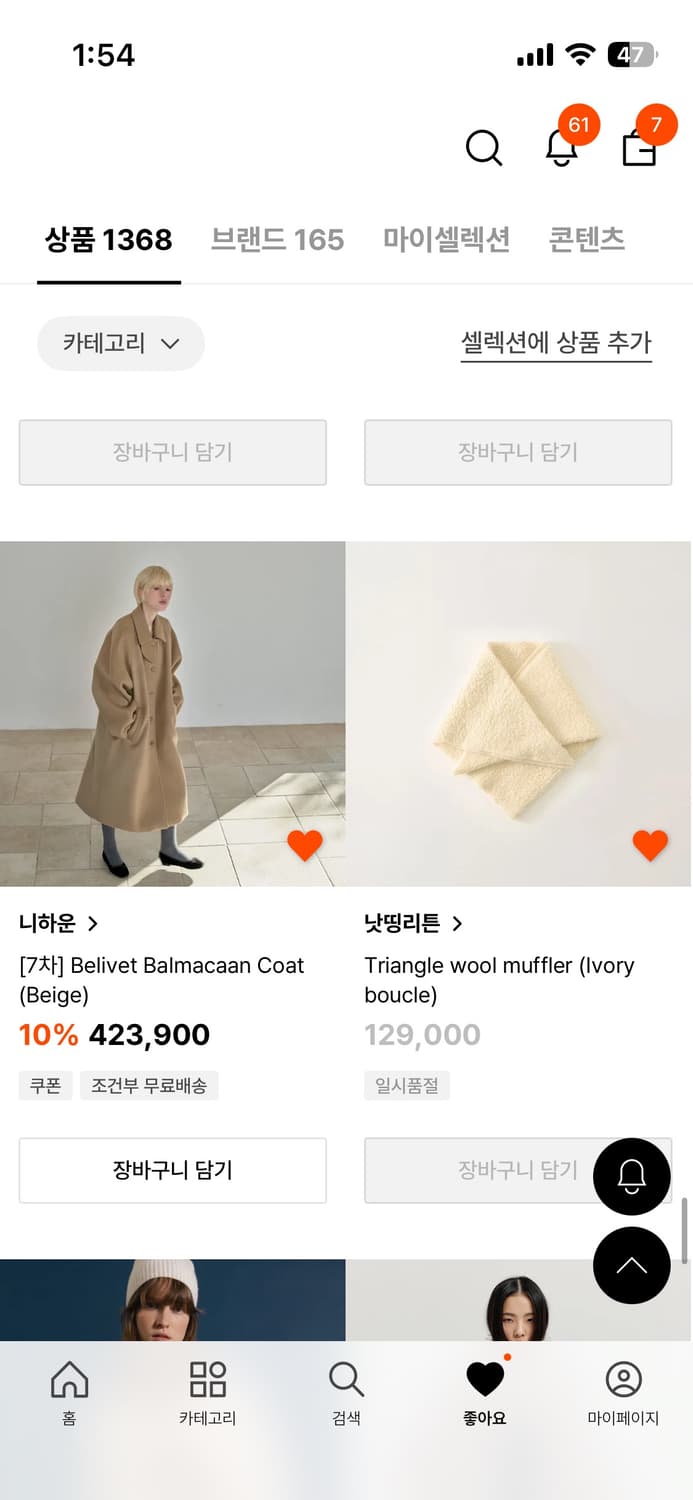Image resolution: width=693 pixels, height=1500 pixels.
Task: Open the search icon at the top
Action: pos(484,148)
